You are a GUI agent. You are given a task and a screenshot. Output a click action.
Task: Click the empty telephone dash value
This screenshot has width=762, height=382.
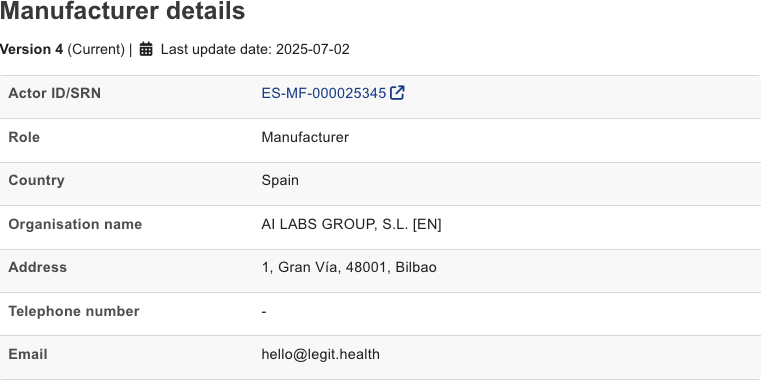tap(264, 312)
